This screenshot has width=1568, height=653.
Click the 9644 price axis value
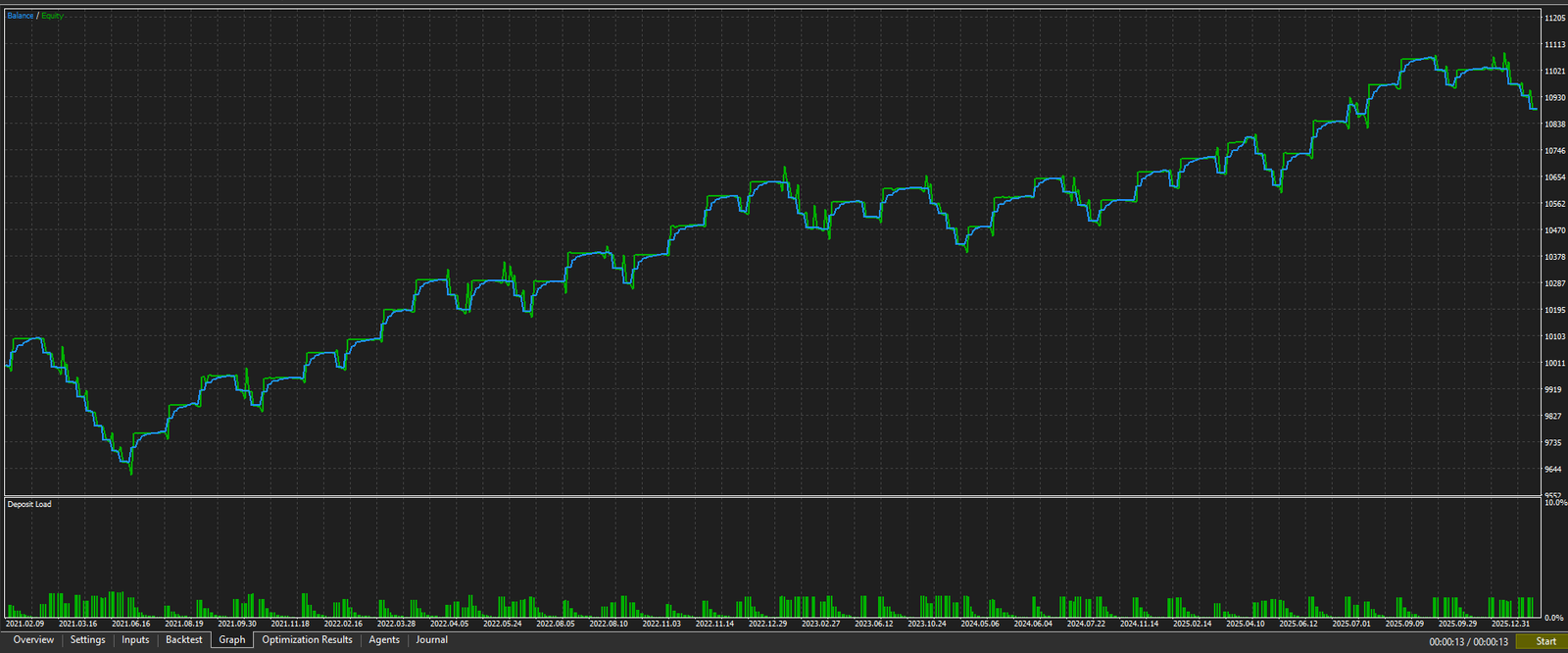1552,469
